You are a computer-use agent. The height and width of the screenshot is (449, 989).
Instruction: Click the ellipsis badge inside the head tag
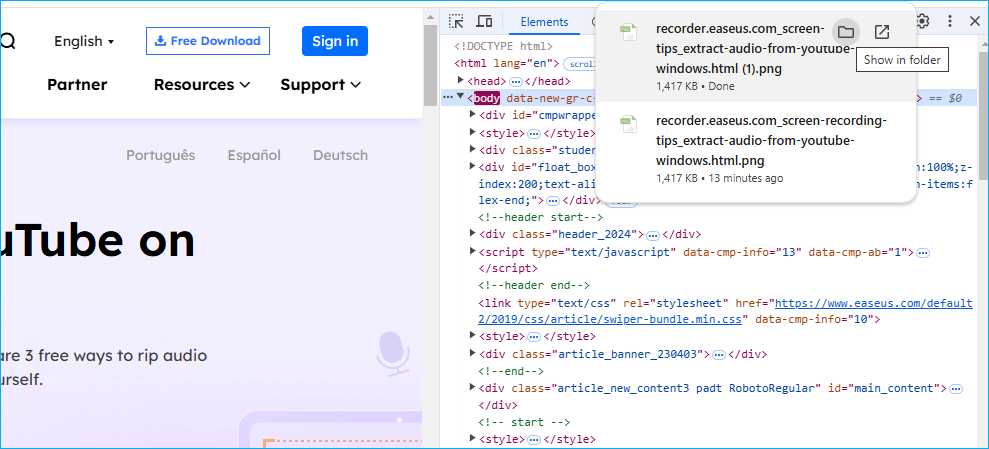point(515,81)
